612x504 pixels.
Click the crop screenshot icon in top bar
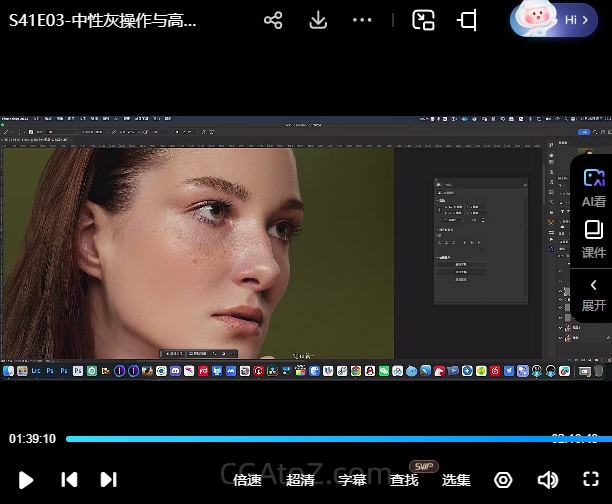pos(467,21)
